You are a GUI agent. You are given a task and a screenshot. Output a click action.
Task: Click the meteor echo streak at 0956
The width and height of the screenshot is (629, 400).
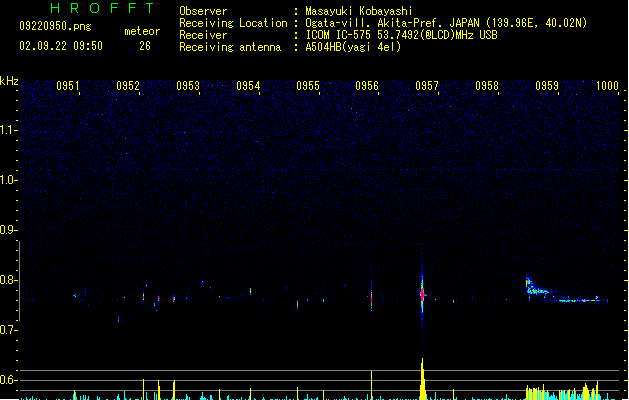(371, 298)
